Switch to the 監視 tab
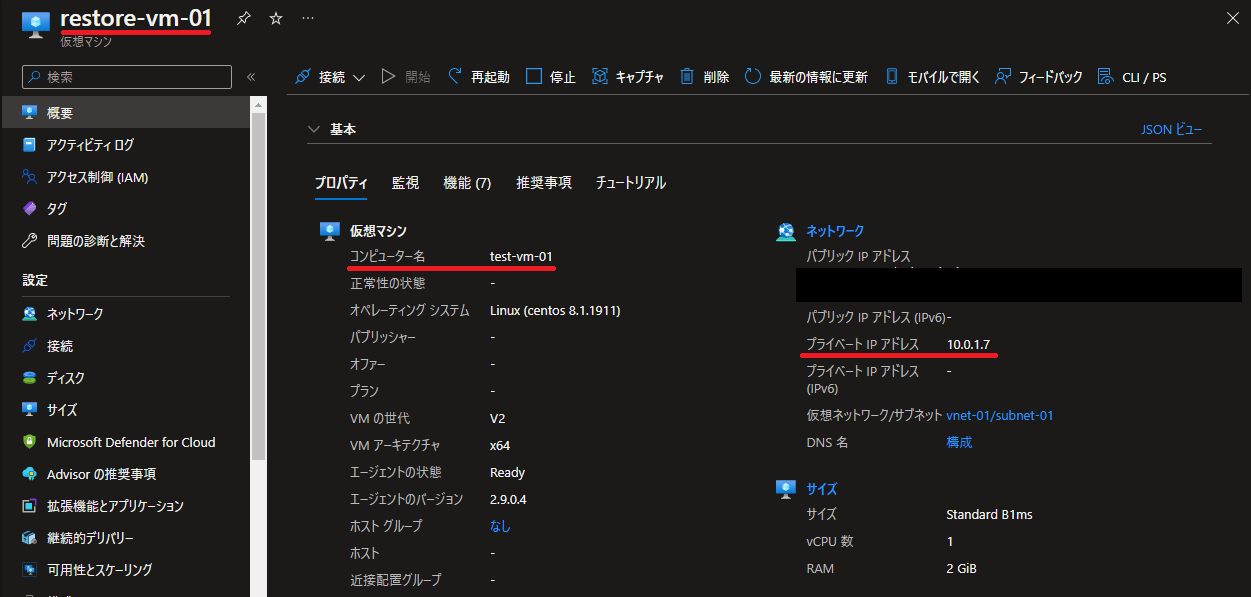Screen dimensions: 1251x597 point(405,183)
